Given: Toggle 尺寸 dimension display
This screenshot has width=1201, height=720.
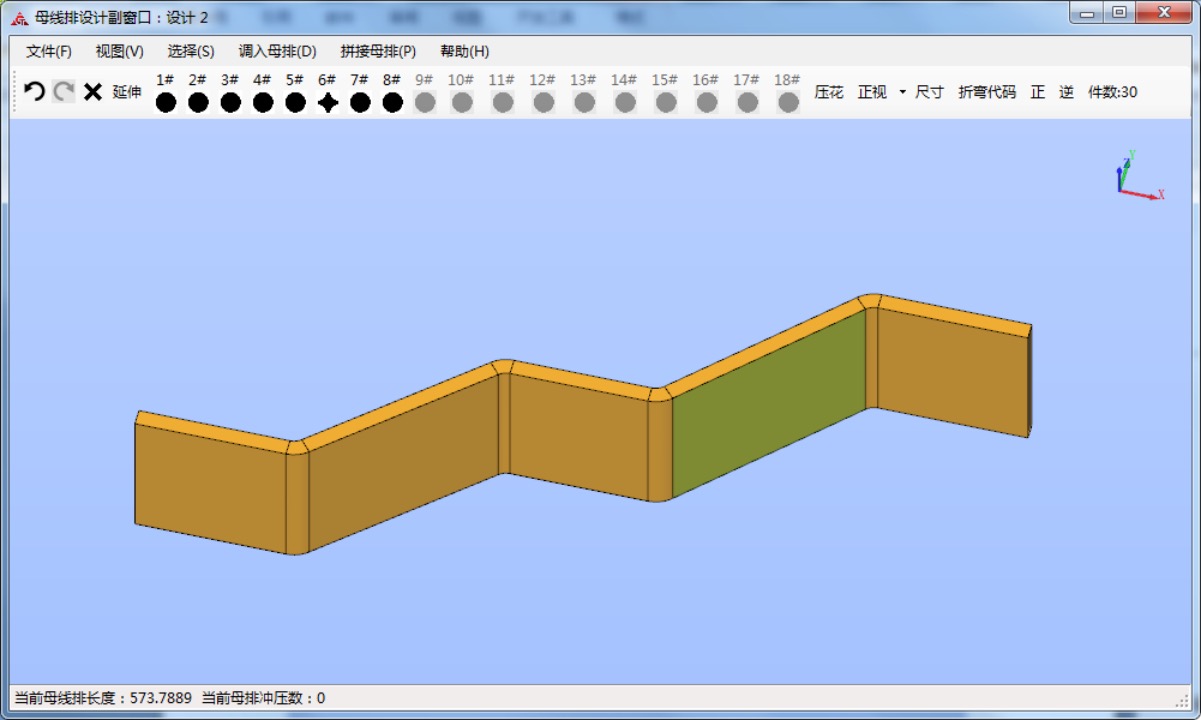Looking at the screenshot, I should [x=929, y=92].
